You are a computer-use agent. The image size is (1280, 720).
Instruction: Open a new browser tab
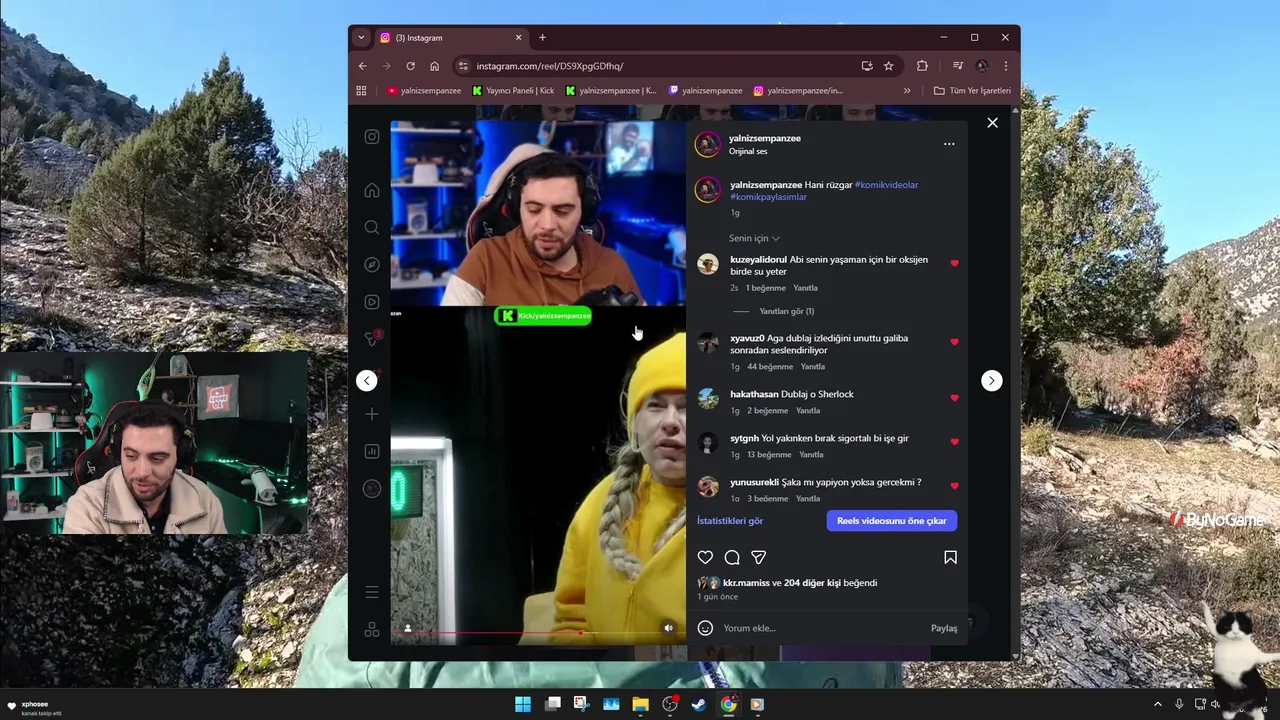542,38
